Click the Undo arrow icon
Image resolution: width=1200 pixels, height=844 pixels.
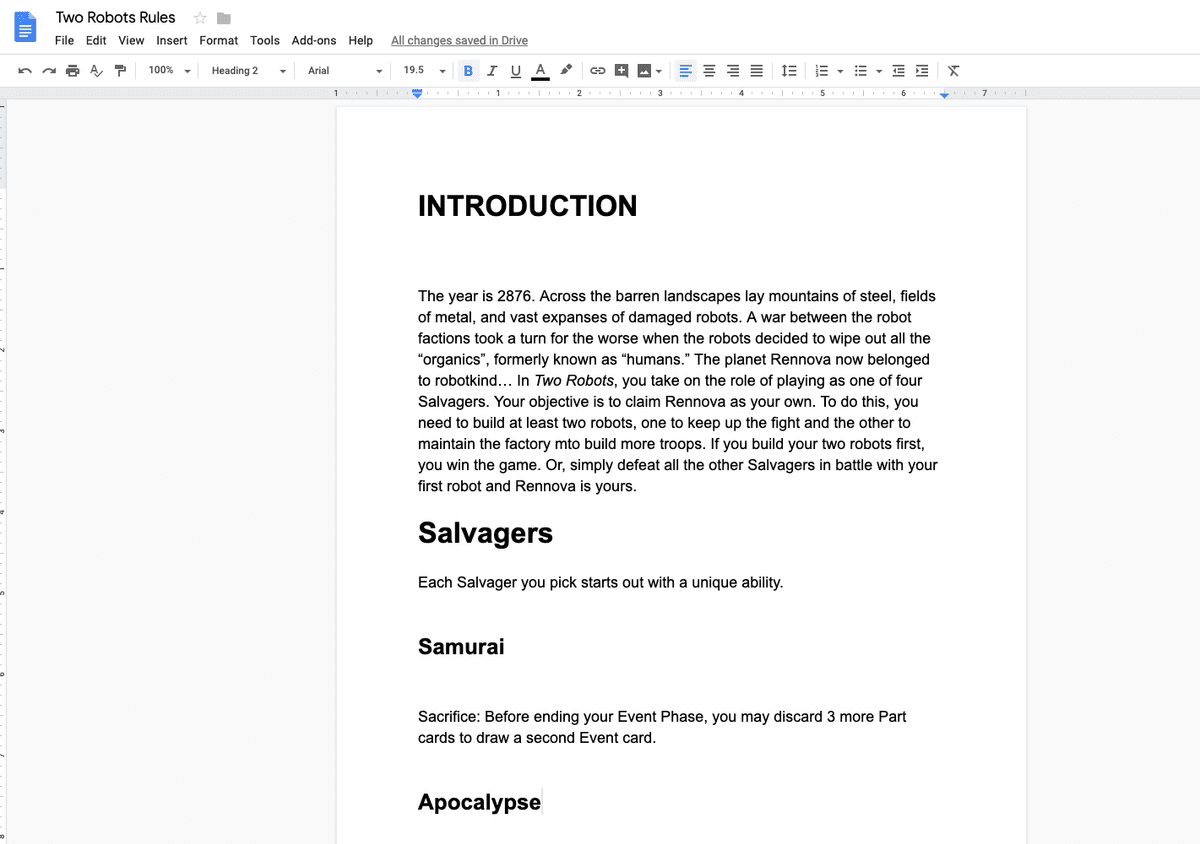25,71
